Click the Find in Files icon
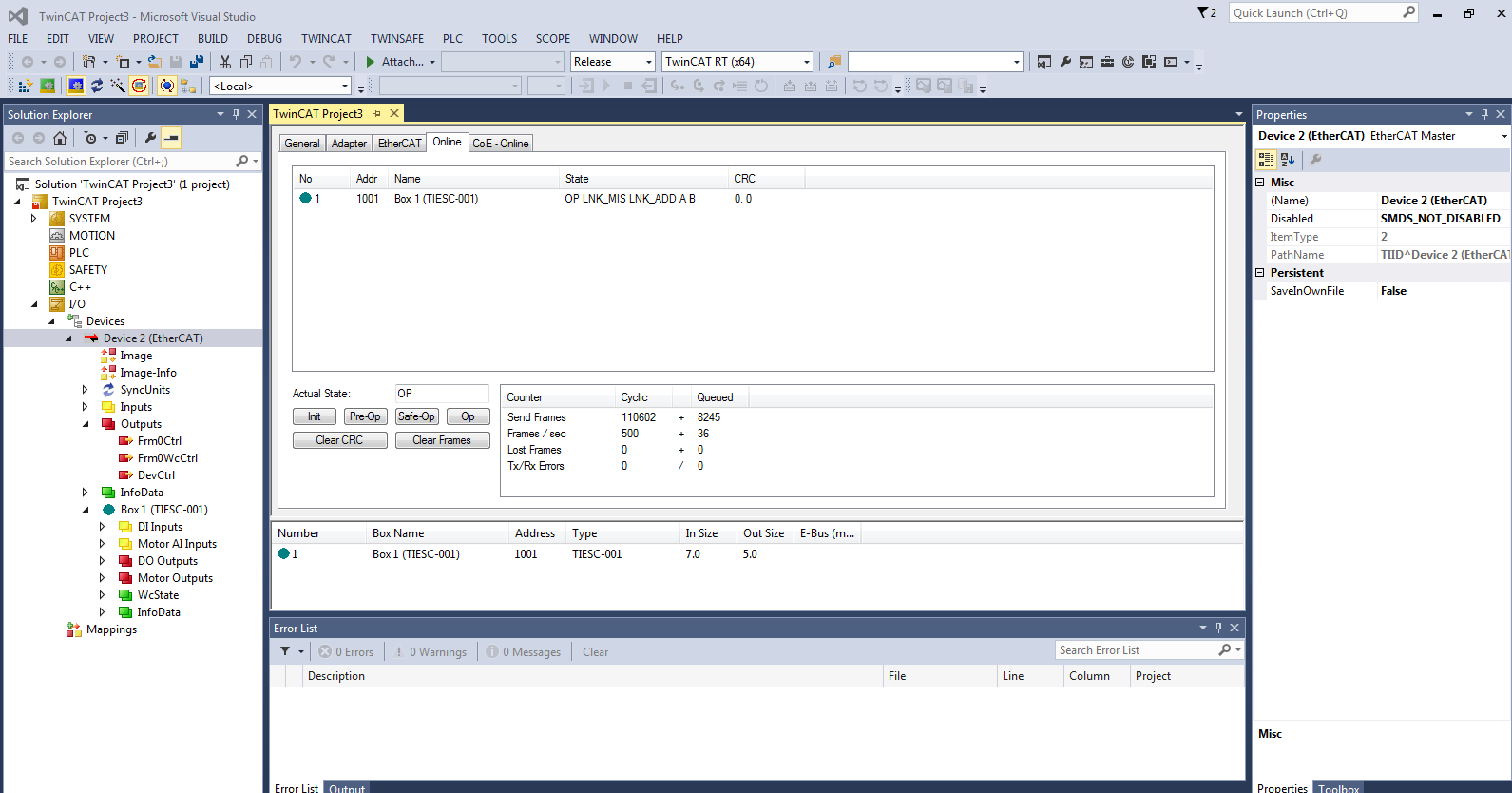 click(x=834, y=62)
